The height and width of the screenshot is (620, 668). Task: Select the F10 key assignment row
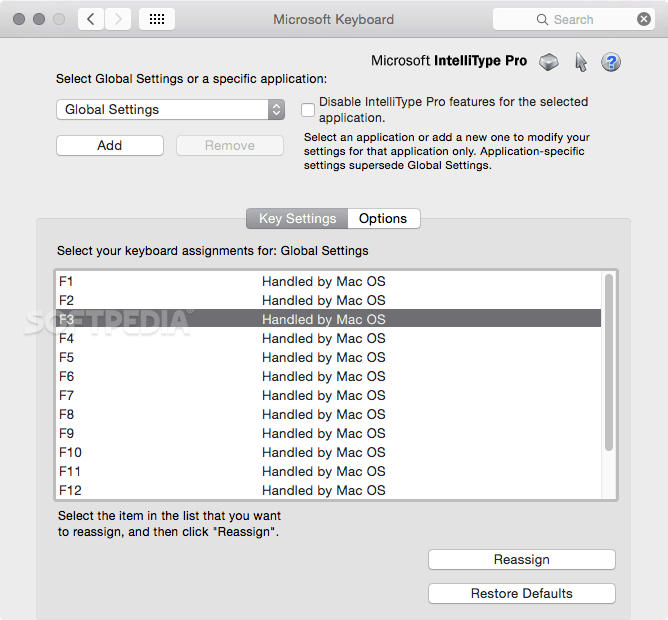coord(328,453)
